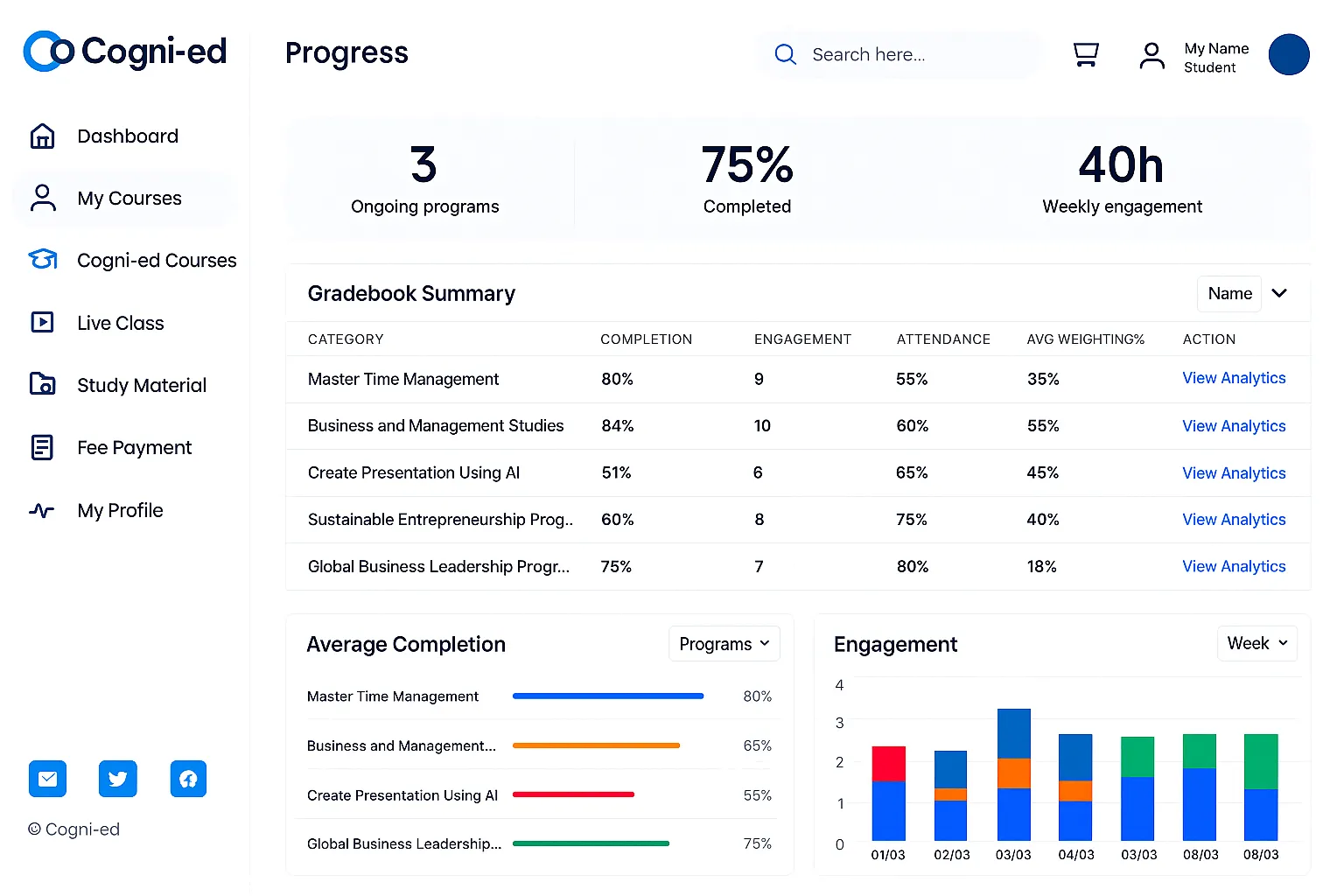The width and height of the screenshot is (1344, 896).
Task: Click the Facebook icon in sidebar footer
Action: [x=188, y=779]
